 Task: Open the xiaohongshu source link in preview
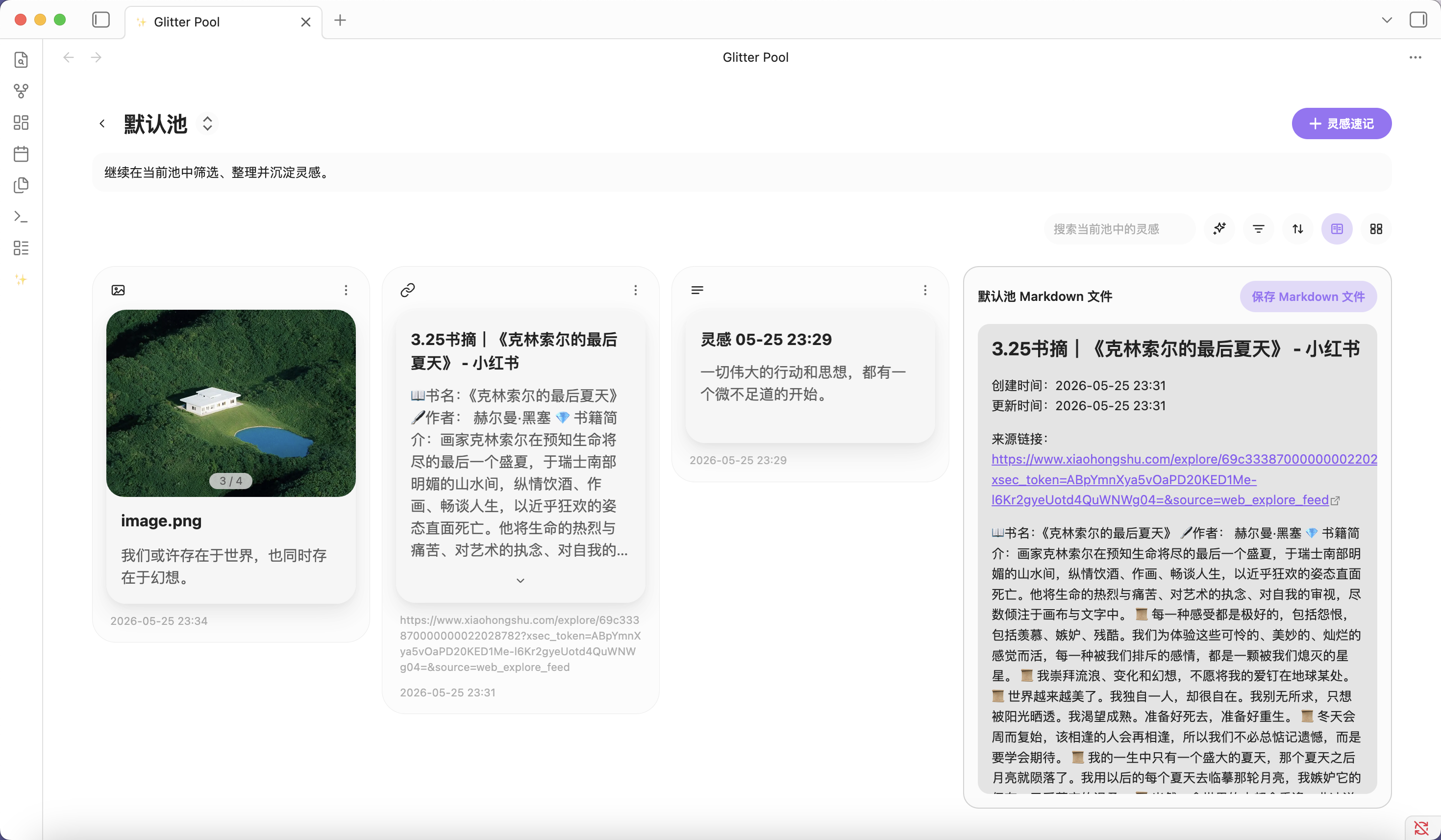coord(1184,479)
